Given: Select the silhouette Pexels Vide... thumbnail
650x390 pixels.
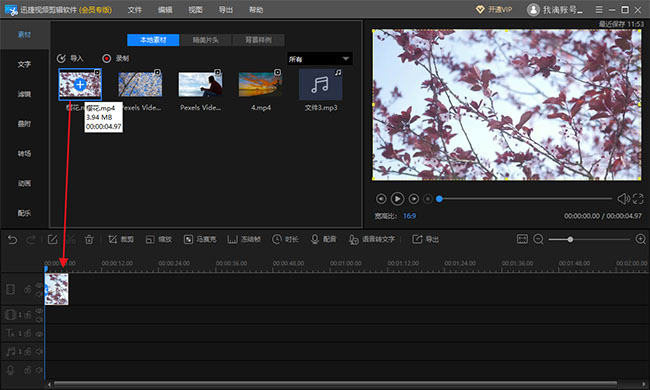Looking at the screenshot, I should point(200,84).
